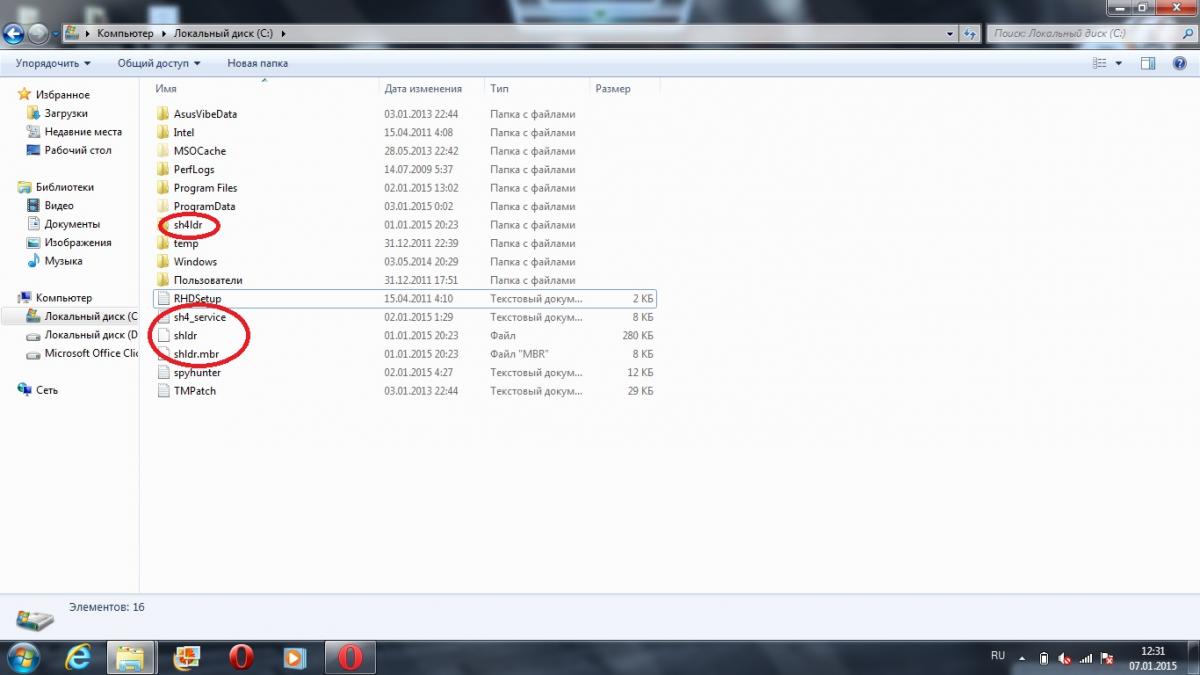Open Сеть in navigation pane

(47, 390)
